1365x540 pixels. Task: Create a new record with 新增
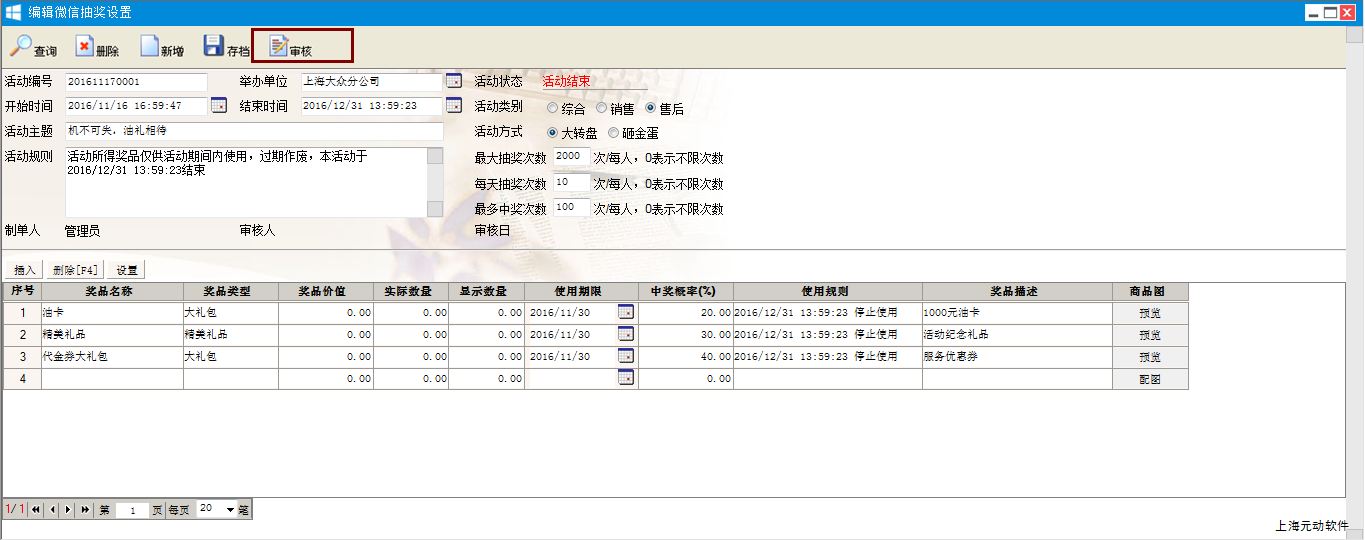pyautogui.click(x=150, y=46)
